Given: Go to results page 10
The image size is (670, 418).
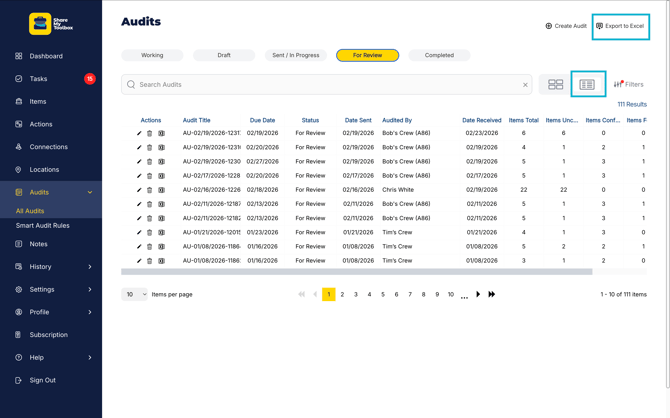Looking at the screenshot, I should pos(451,294).
